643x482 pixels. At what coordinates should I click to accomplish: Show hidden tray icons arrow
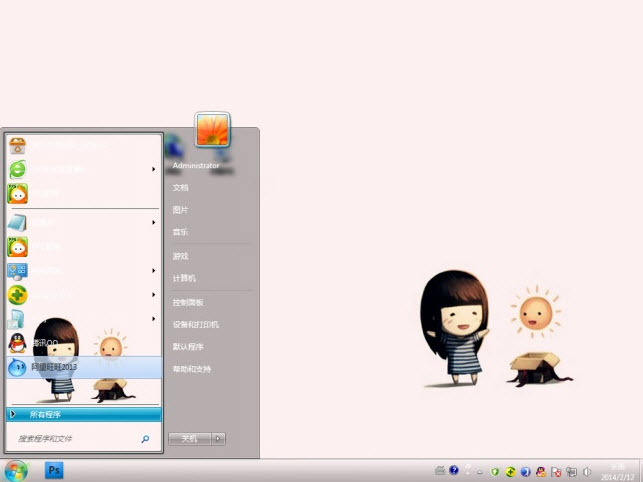click(x=481, y=471)
